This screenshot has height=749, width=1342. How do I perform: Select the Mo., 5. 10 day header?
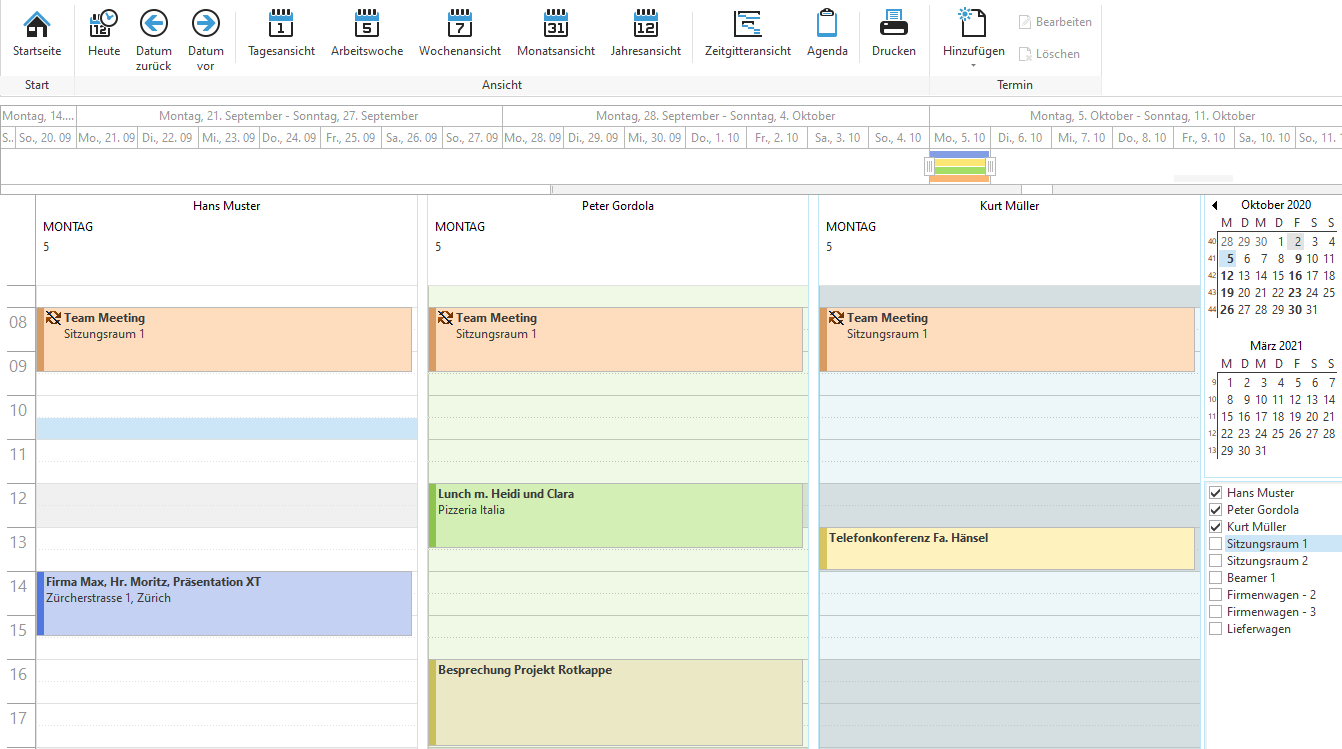(959, 137)
